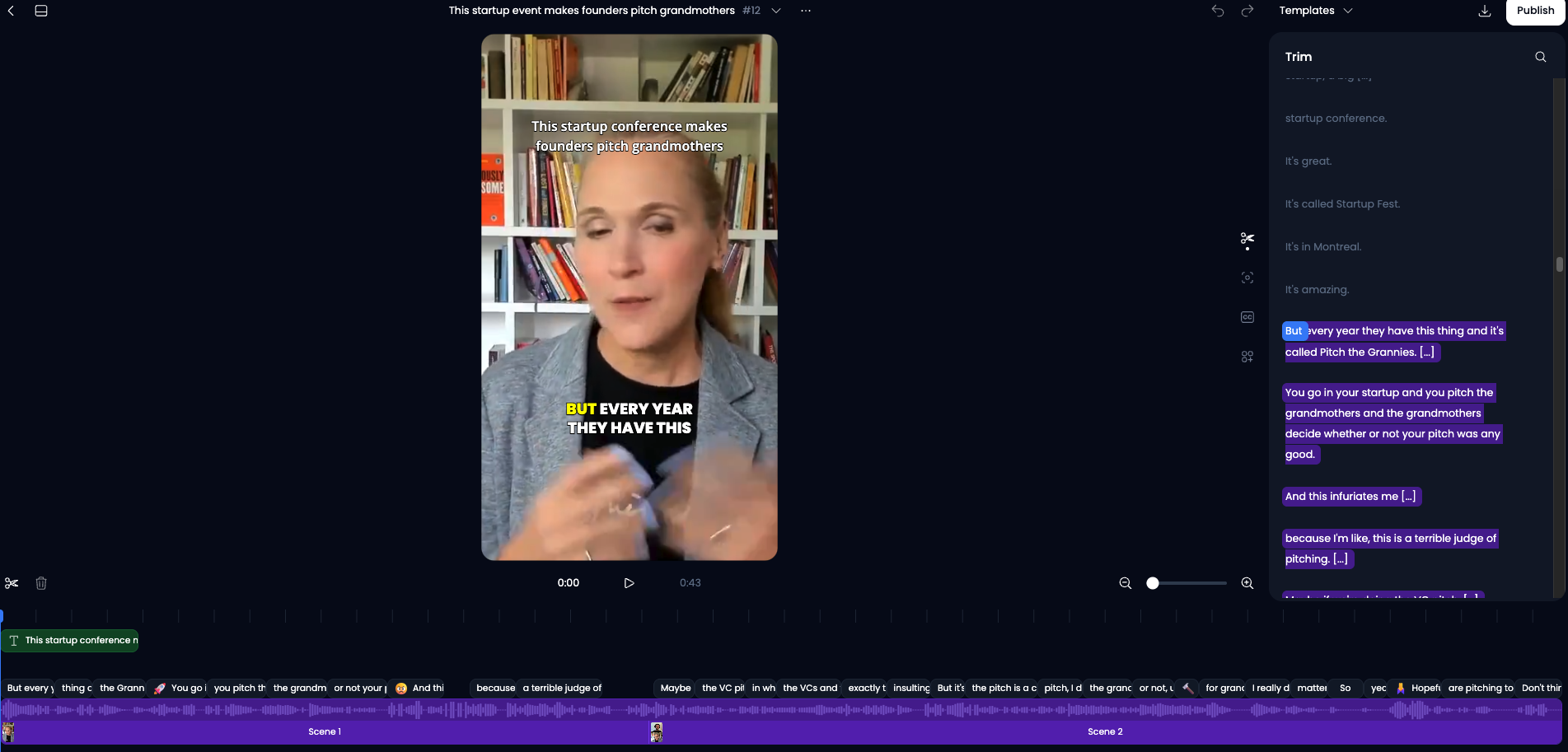1568x752 pixels.
Task: Open the Templates dropdown
Action: [1316, 11]
